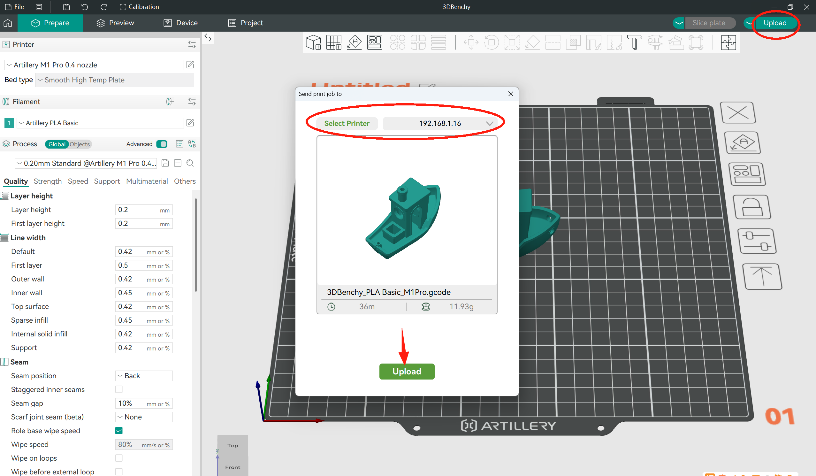Open the Slice plate dropdown arrow
Image resolution: width=816 pixels, height=476 pixels.
coord(679,23)
